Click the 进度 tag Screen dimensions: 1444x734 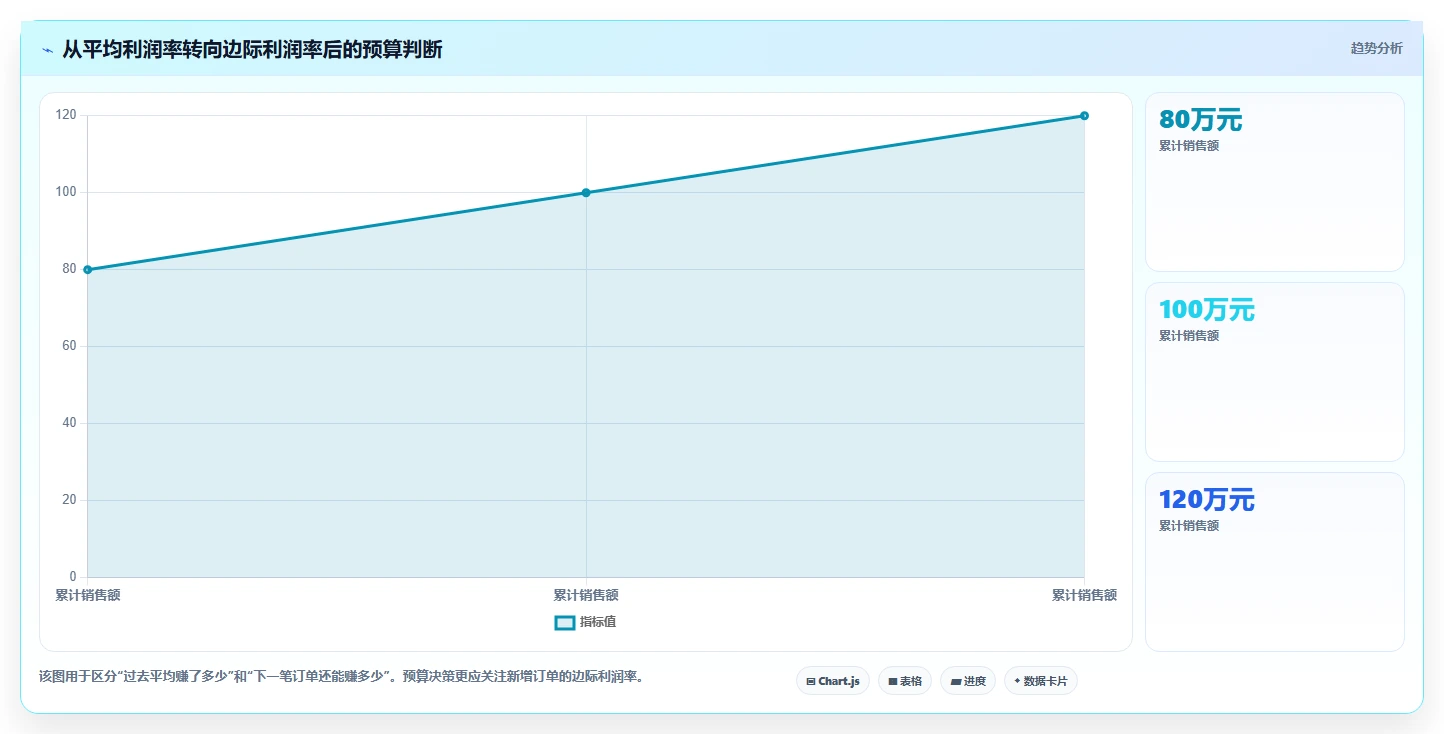point(968,681)
